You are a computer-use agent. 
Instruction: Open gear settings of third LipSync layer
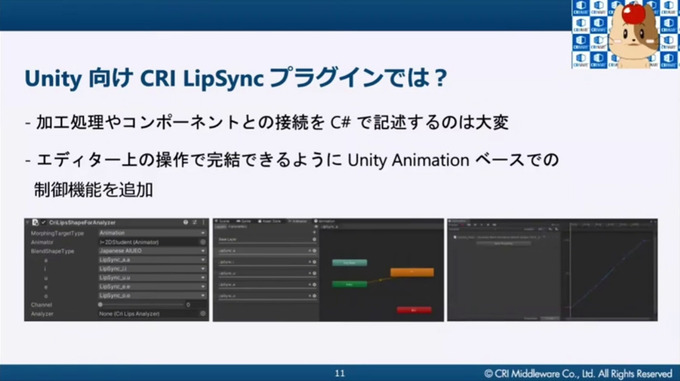coord(314,273)
